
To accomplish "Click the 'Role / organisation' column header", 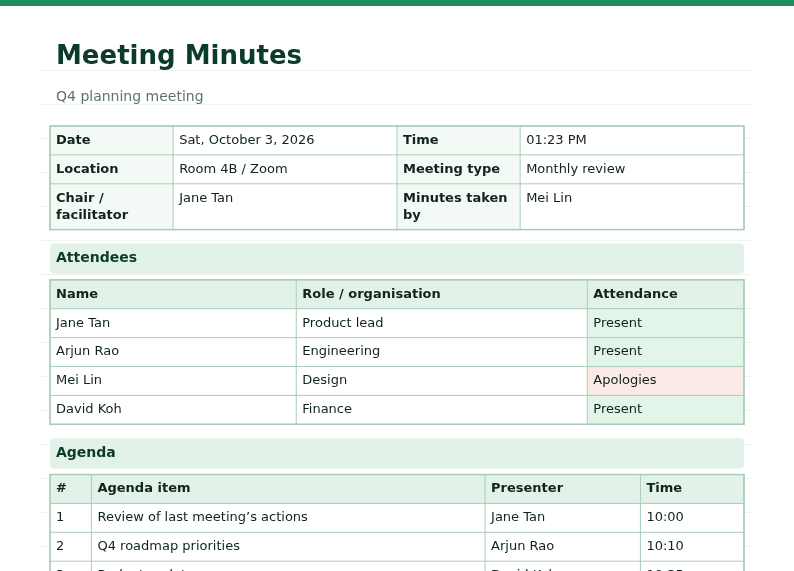I will click(x=442, y=294).
